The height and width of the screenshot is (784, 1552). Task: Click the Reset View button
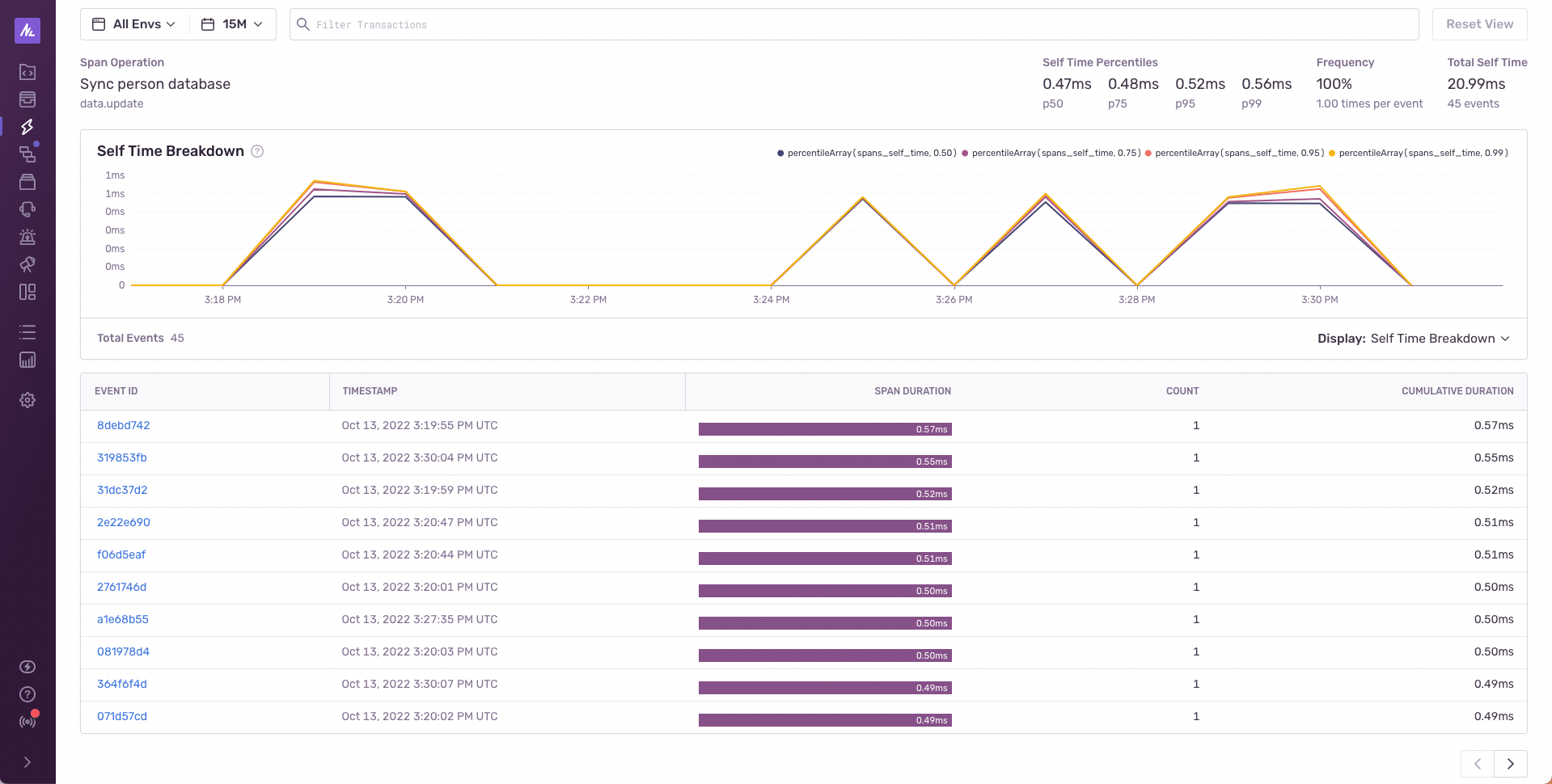click(x=1479, y=23)
